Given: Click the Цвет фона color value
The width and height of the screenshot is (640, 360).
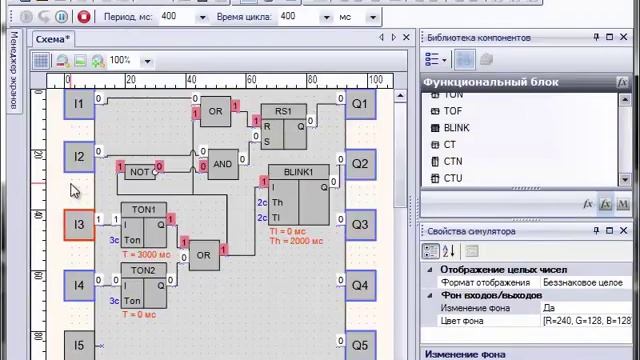Looking at the screenshot, I should 587,321.
